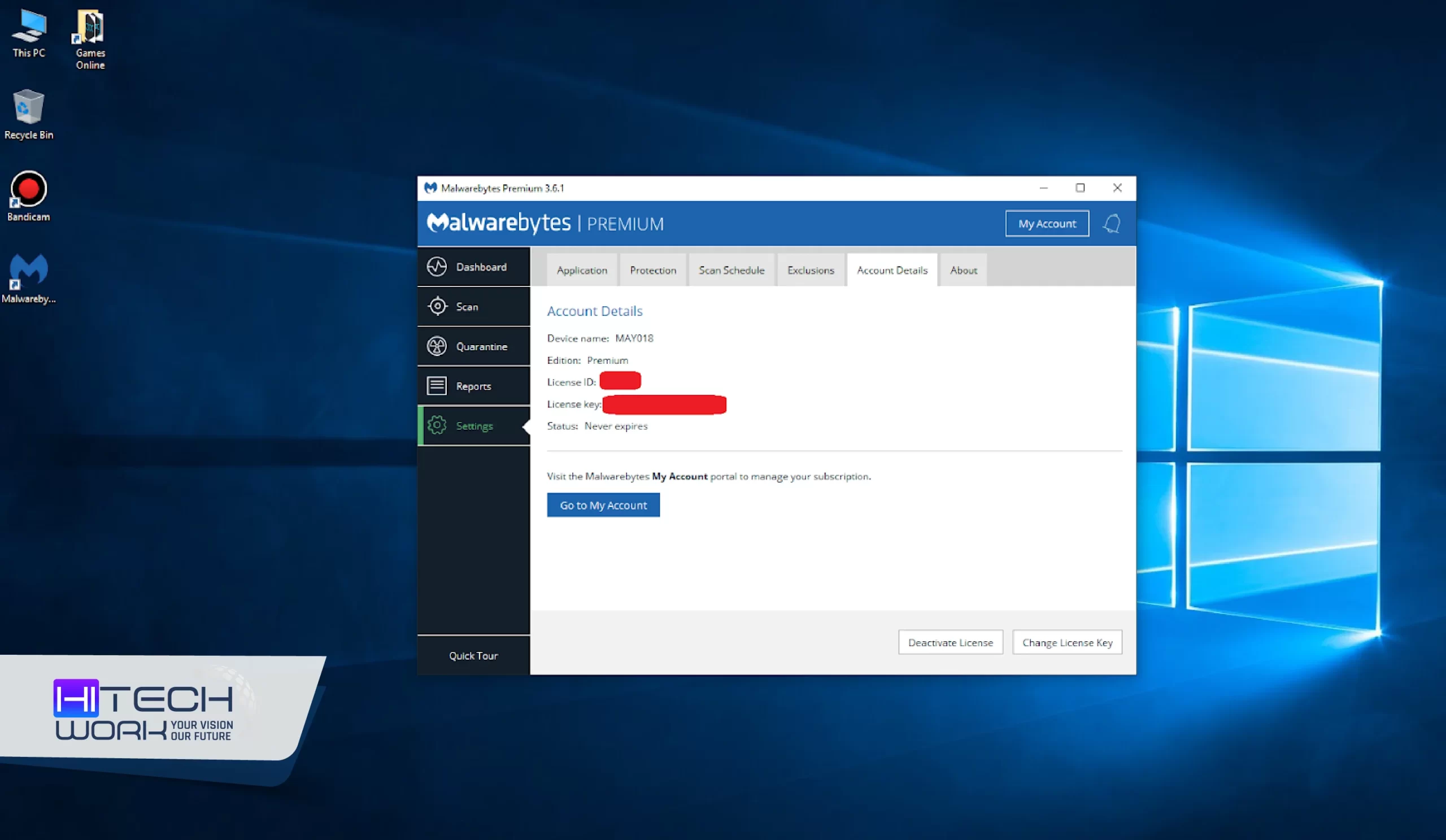Click the Change License Key button
Image resolution: width=1446 pixels, height=840 pixels.
(x=1067, y=642)
